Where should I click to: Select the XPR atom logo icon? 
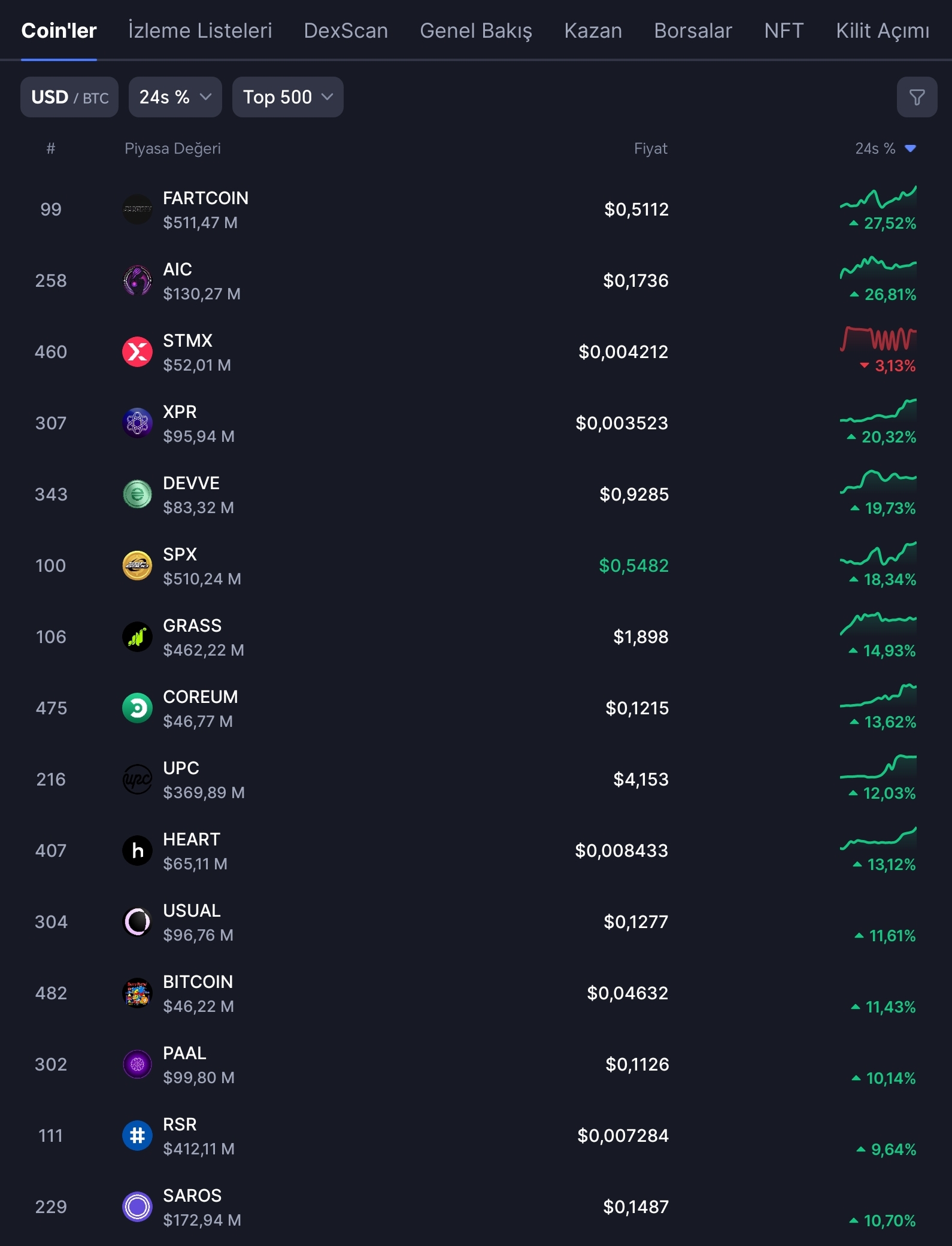pos(137,423)
